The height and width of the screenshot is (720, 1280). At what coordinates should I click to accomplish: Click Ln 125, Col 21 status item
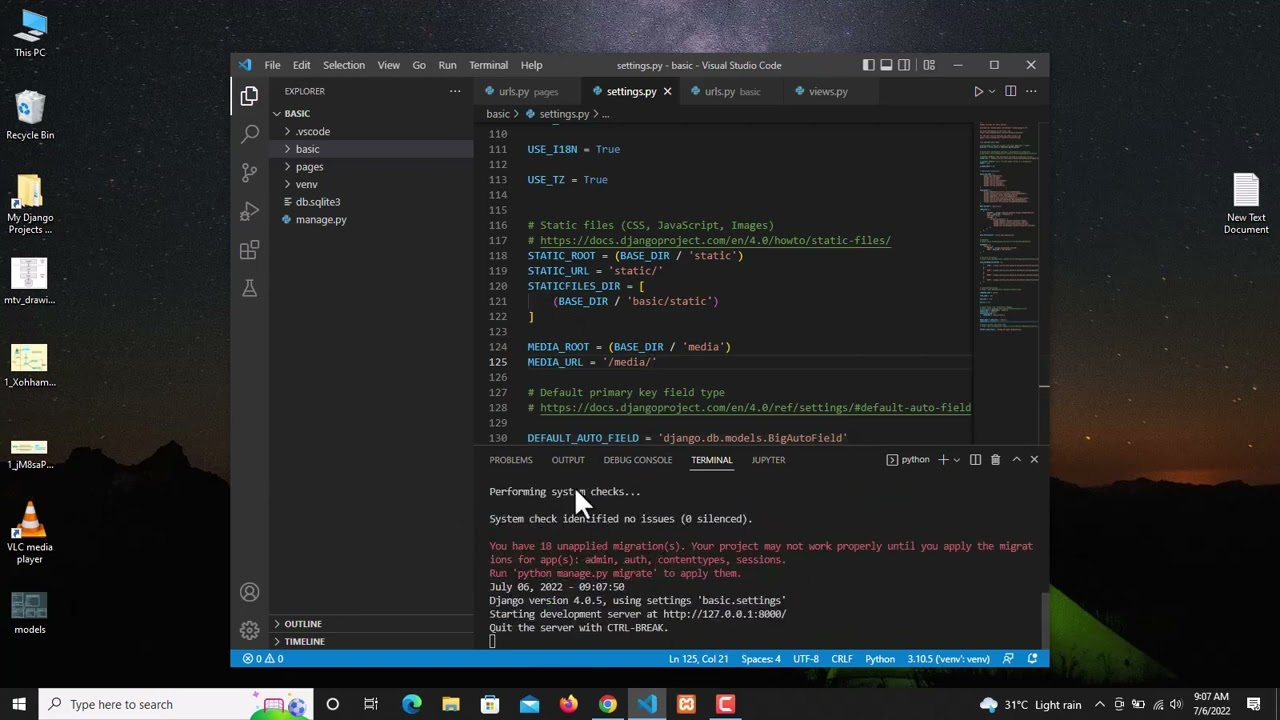point(698,659)
